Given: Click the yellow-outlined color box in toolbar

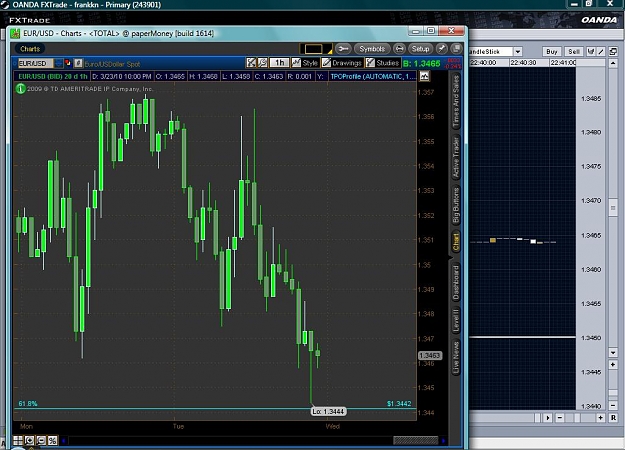Looking at the screenshot, I should [314, 49].
